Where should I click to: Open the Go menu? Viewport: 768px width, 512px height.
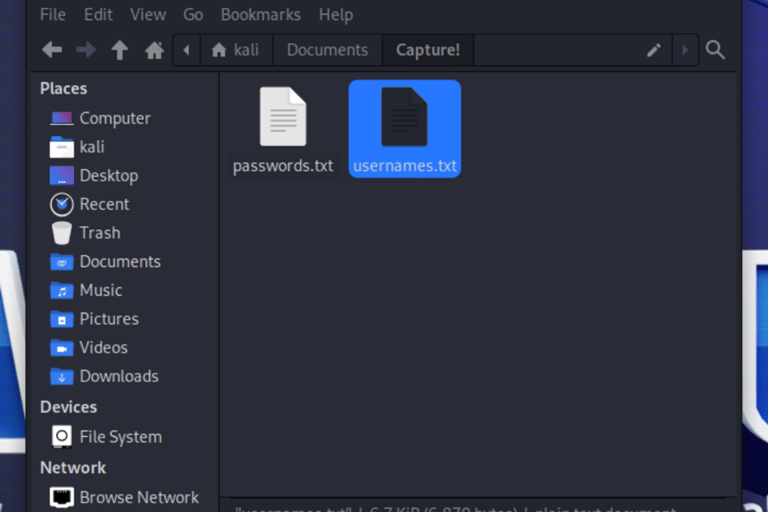pos(193,15)
